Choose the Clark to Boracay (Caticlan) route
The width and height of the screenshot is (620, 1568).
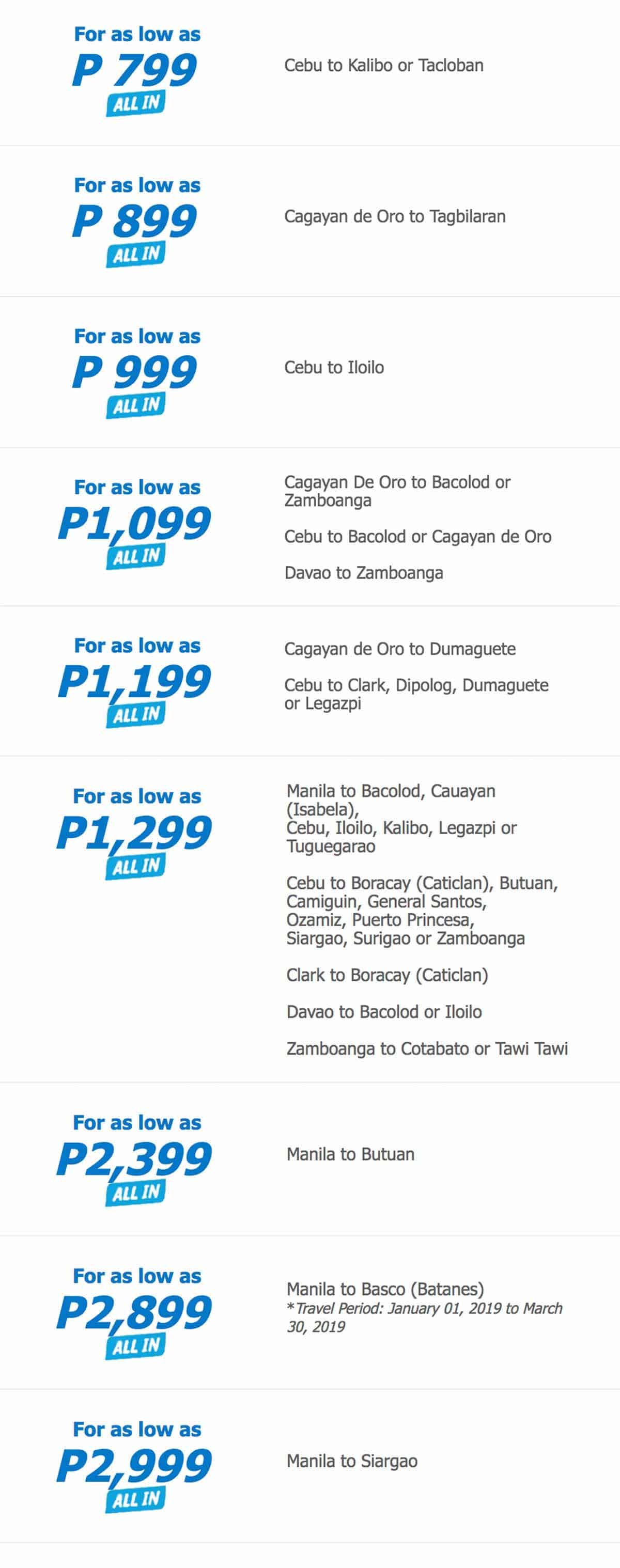click(387, 975)
